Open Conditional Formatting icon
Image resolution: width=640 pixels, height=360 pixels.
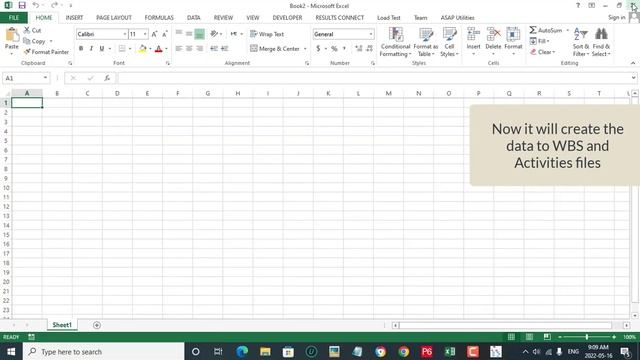[x=396, y=34]
